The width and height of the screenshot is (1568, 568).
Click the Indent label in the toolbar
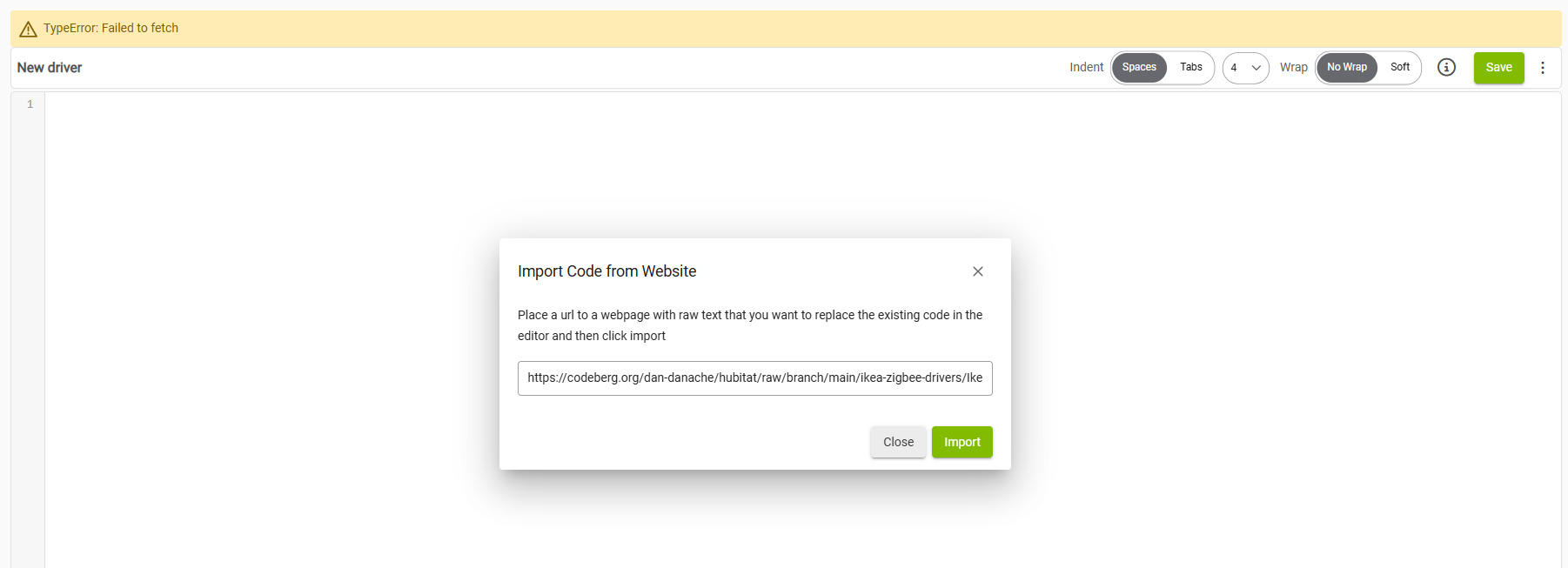(x=1086, y=67)
